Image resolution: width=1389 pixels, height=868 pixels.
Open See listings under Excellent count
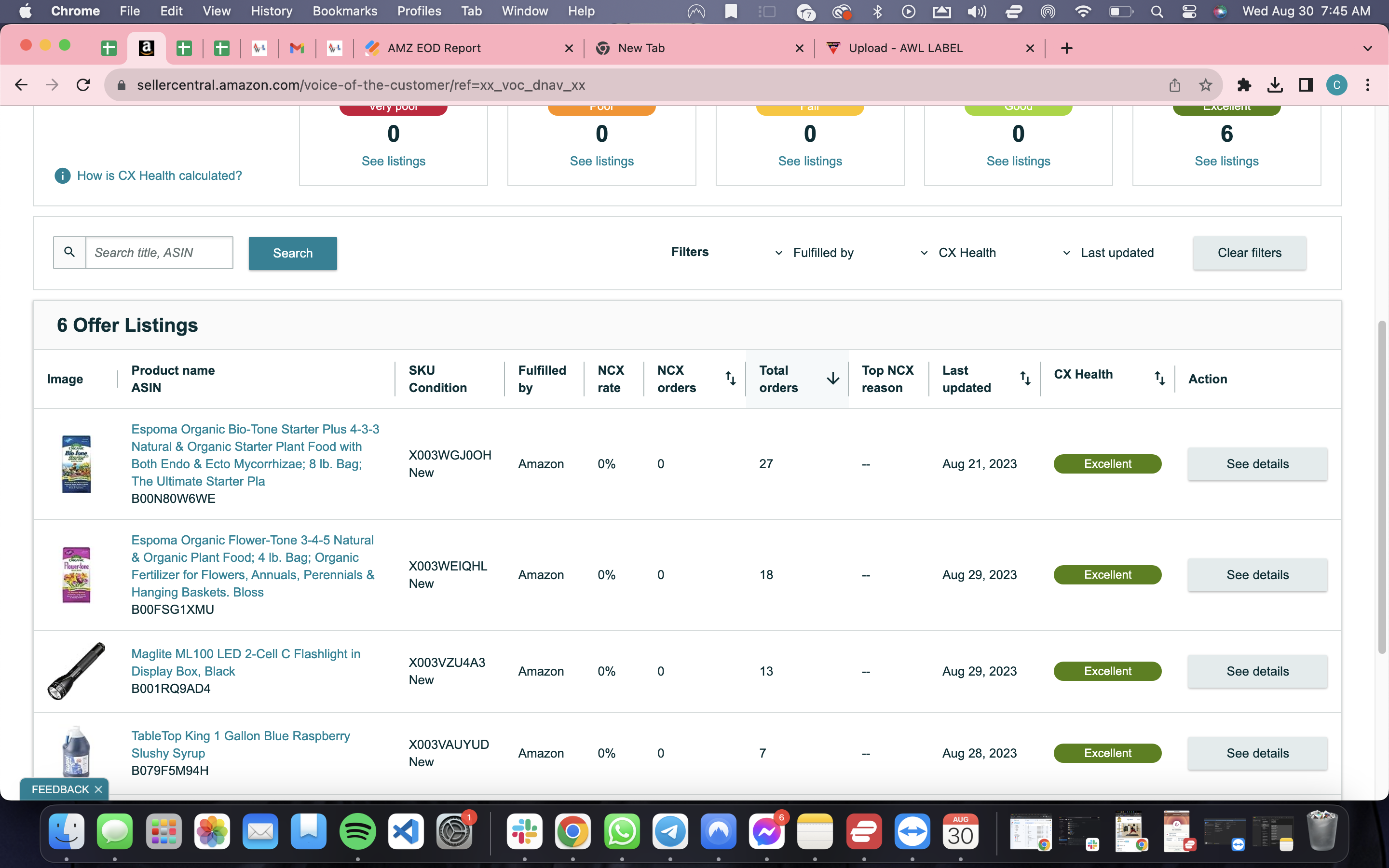1226,162
